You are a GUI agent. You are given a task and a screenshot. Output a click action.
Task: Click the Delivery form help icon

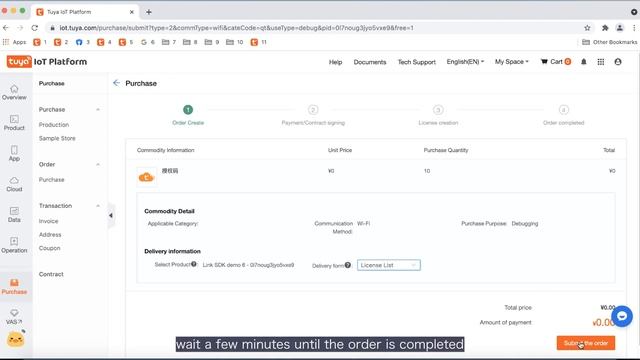click(x=348, y=265)
